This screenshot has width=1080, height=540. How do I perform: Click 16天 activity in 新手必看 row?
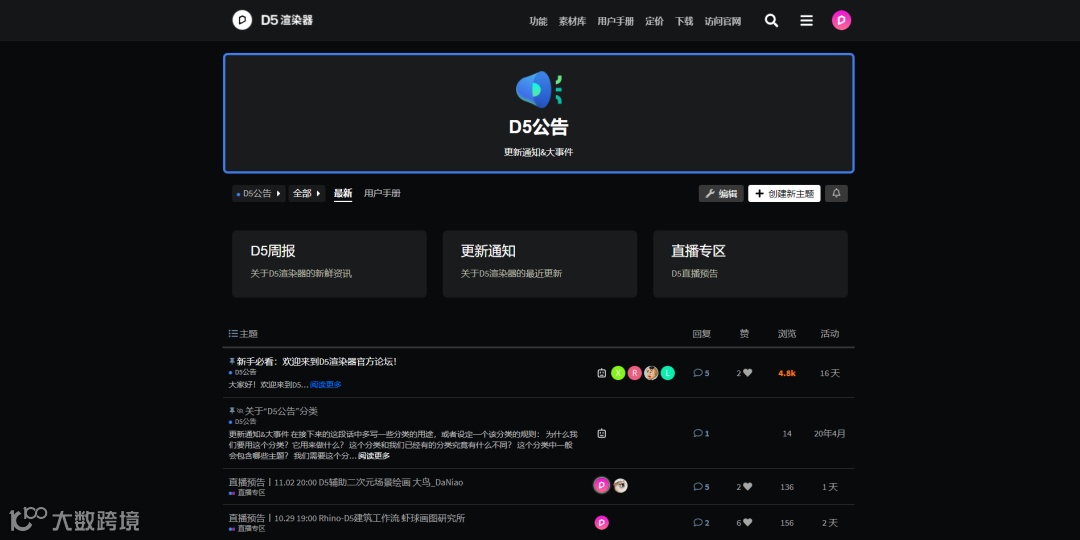coord(829,373)
